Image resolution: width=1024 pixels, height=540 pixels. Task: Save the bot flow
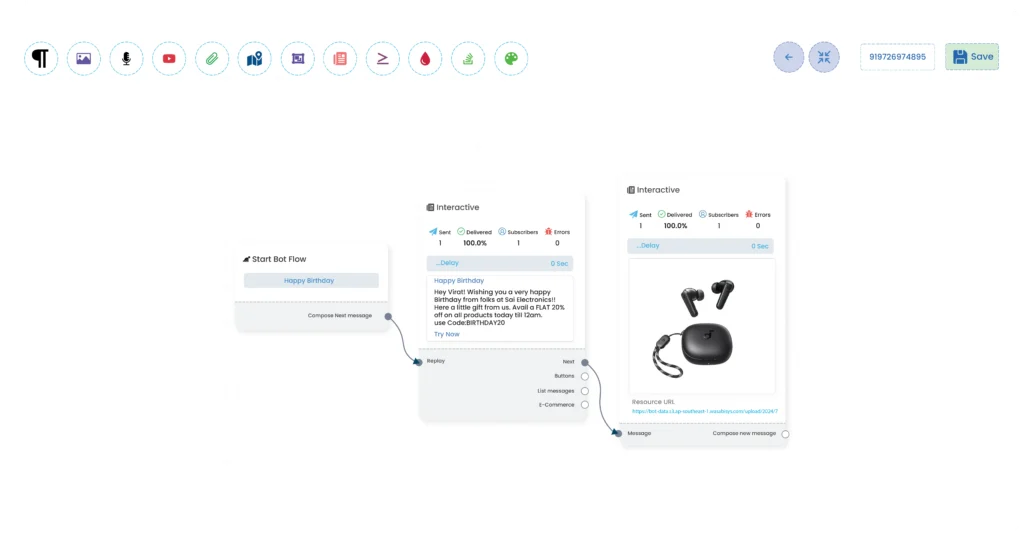click(x=972, y=57)
